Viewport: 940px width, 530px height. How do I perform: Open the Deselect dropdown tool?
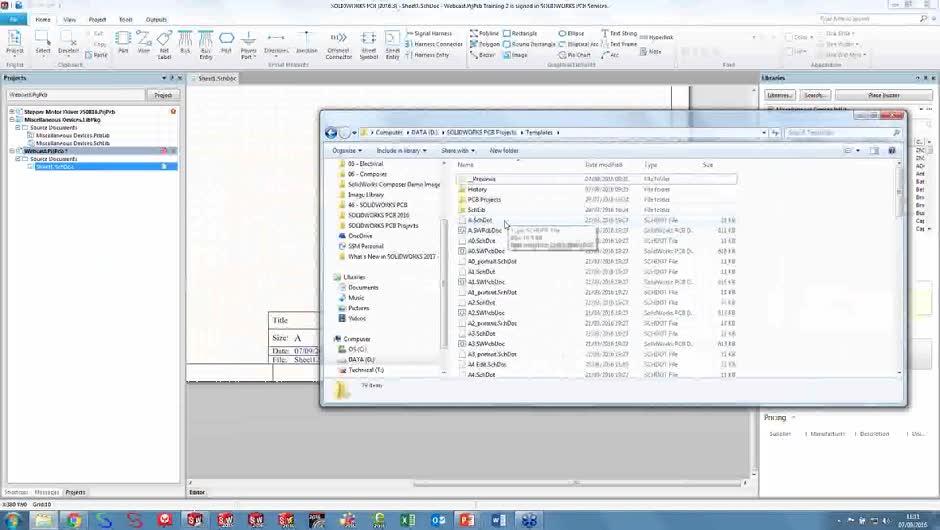point(68,43)
